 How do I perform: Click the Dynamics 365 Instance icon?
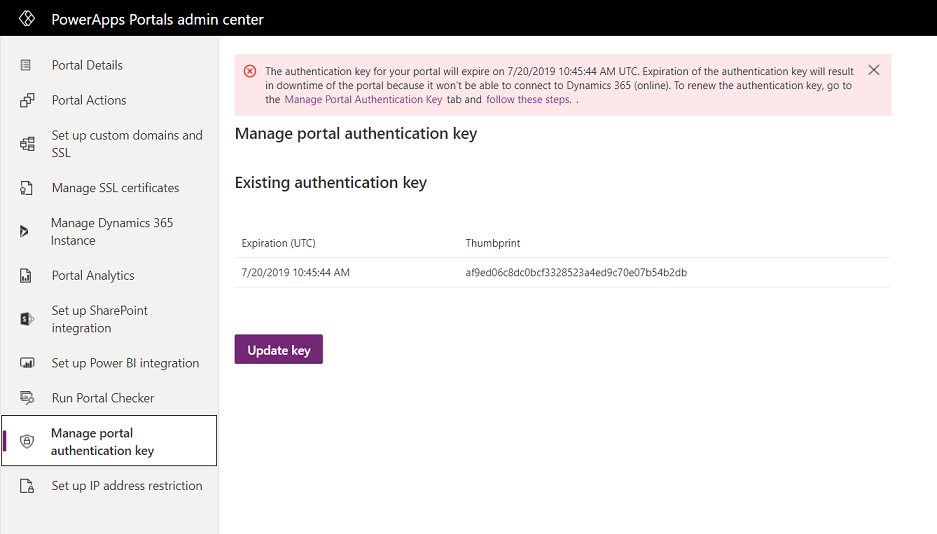tap(24, 231)
